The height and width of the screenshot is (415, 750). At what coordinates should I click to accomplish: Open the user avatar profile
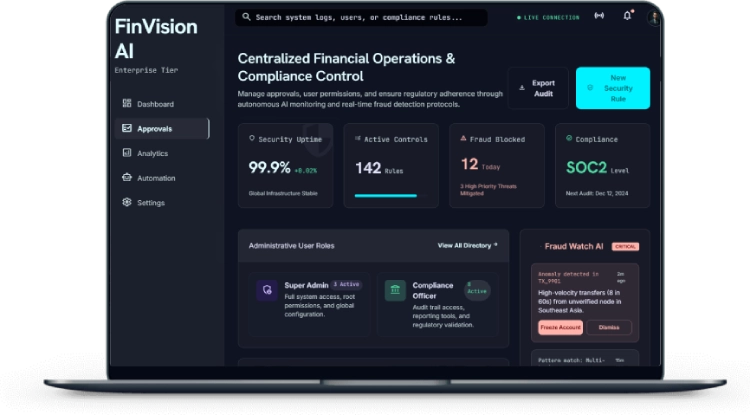pos(653,18)
